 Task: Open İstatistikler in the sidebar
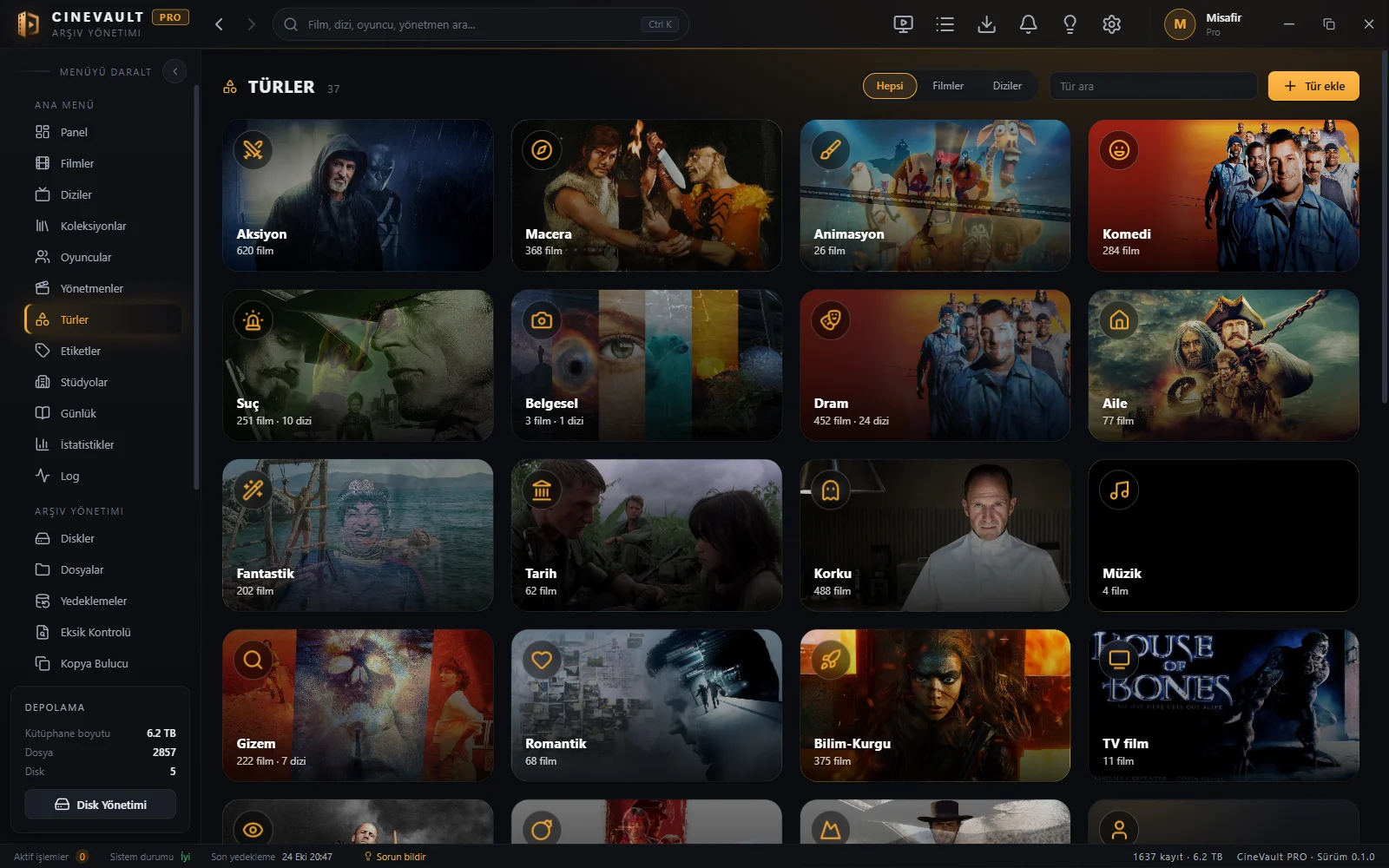pyautogui.click(x=103, y=444)
